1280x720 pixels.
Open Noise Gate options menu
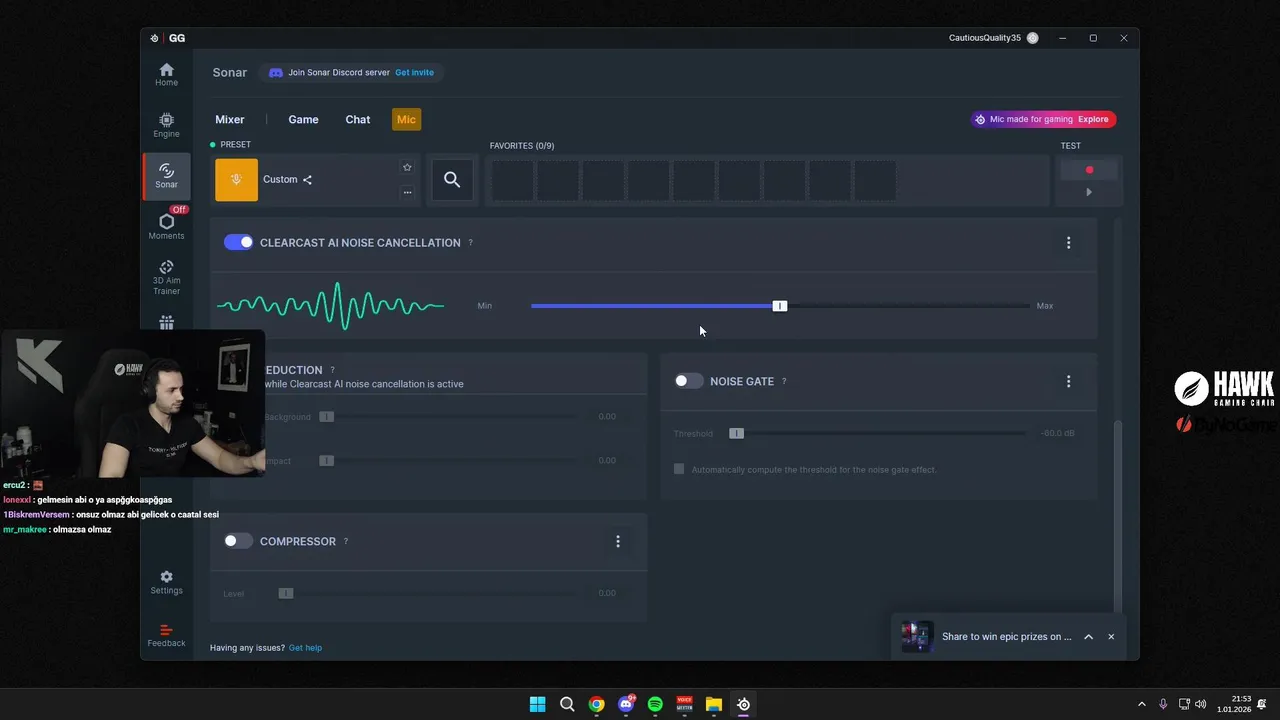(1068, 381)
